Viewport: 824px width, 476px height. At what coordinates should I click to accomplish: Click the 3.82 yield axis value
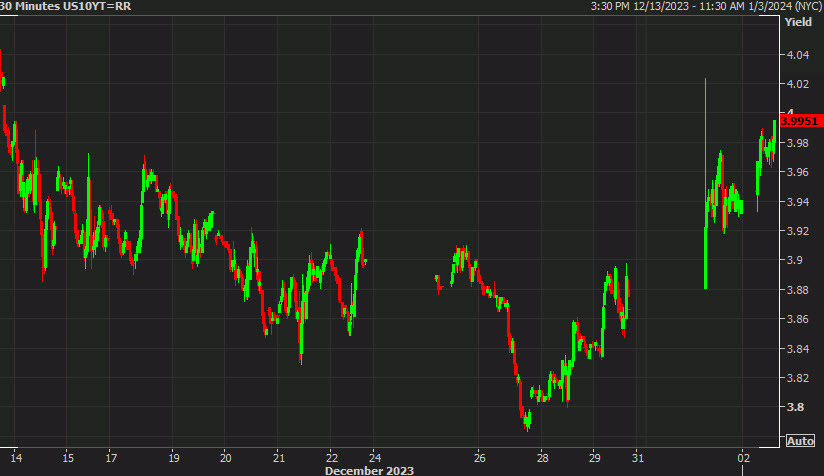[x=798, y=378]
